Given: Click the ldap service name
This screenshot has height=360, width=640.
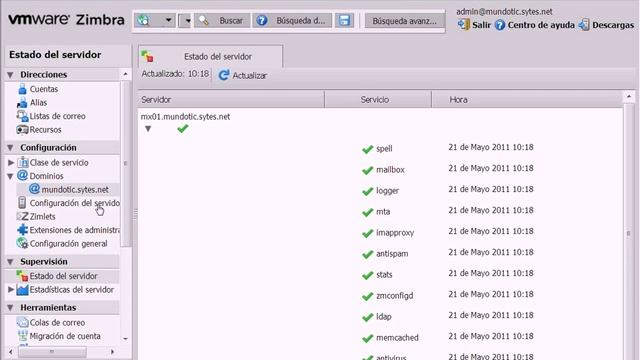Looking at the screenshot, I should click(384, 317).
